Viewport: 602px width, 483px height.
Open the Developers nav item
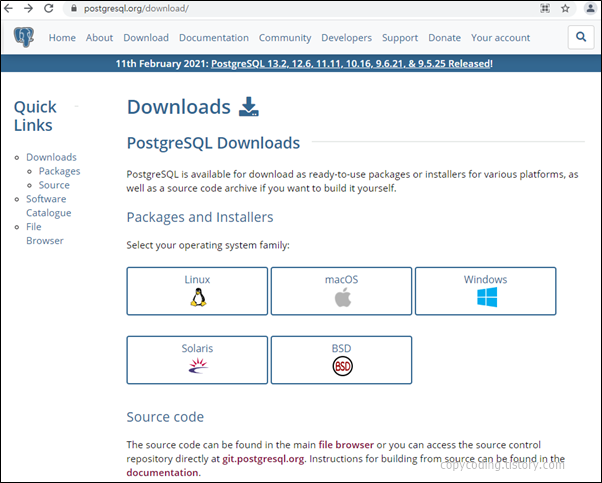pos(347,38)
